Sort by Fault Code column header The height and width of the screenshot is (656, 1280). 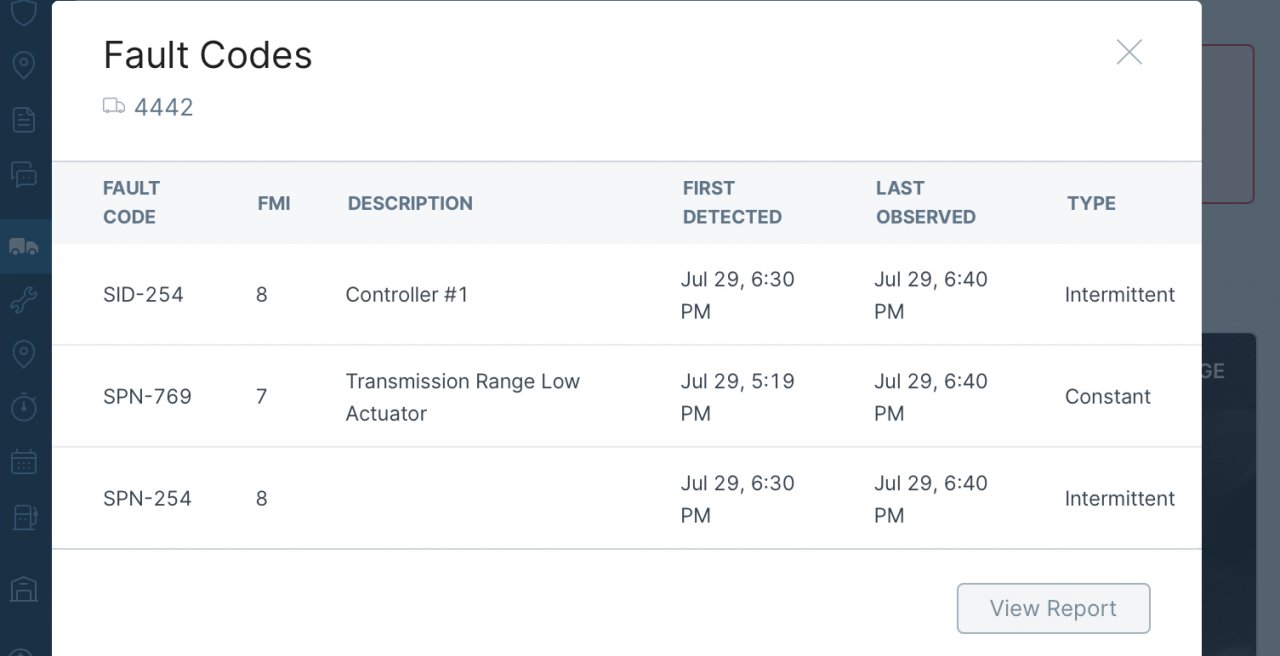tap(131, 202)
